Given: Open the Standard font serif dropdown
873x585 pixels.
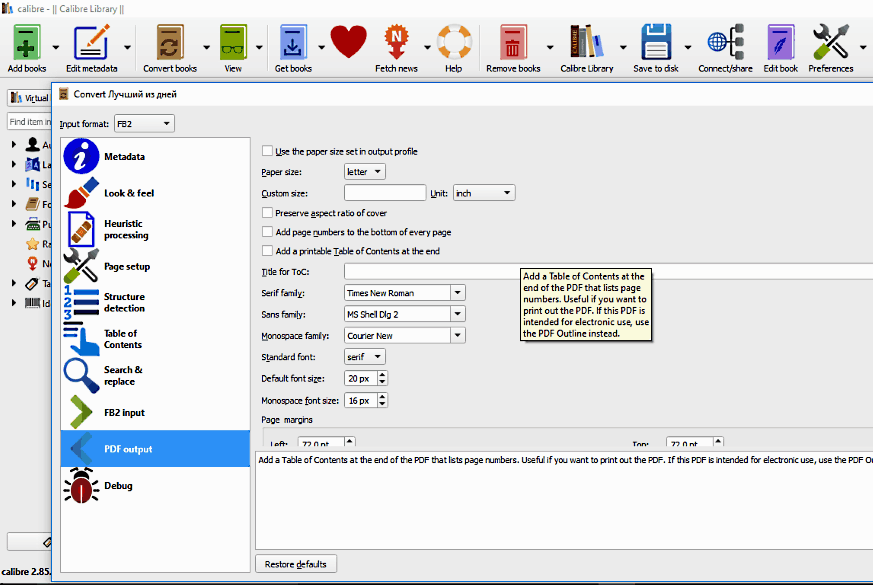Looking at the screenshot, I should pyautogui.click(x=365, y=357).
